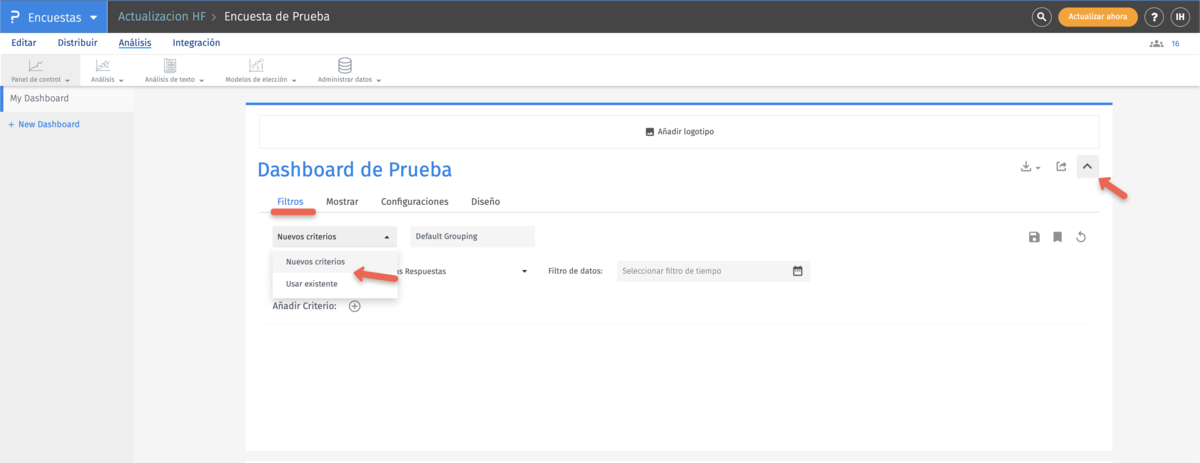Open the calendar date picker icon
The width and height of the screenshot is (1200, 463).
(x=798, y=271)
